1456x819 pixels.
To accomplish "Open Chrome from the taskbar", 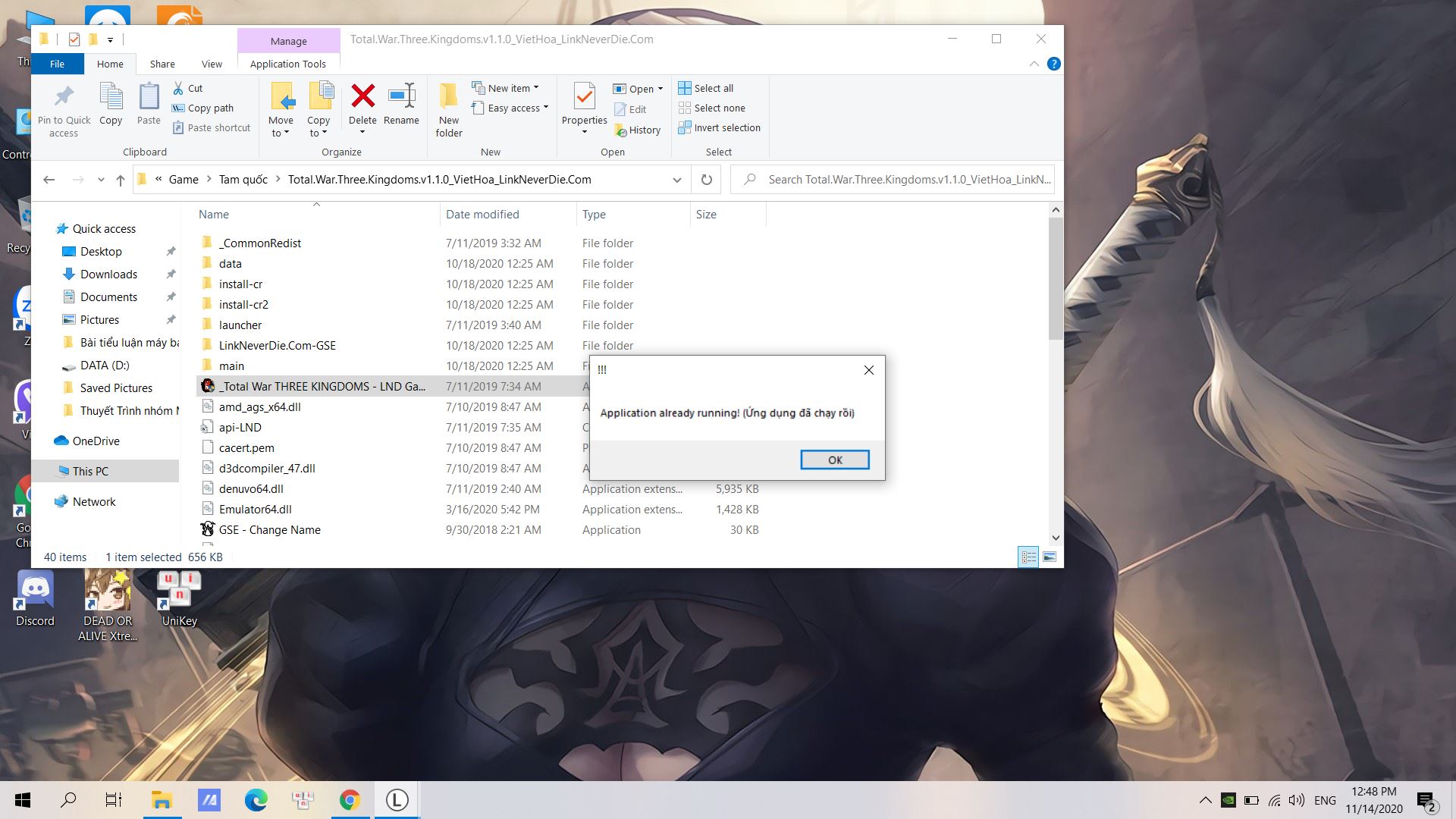I will point(350,800).
